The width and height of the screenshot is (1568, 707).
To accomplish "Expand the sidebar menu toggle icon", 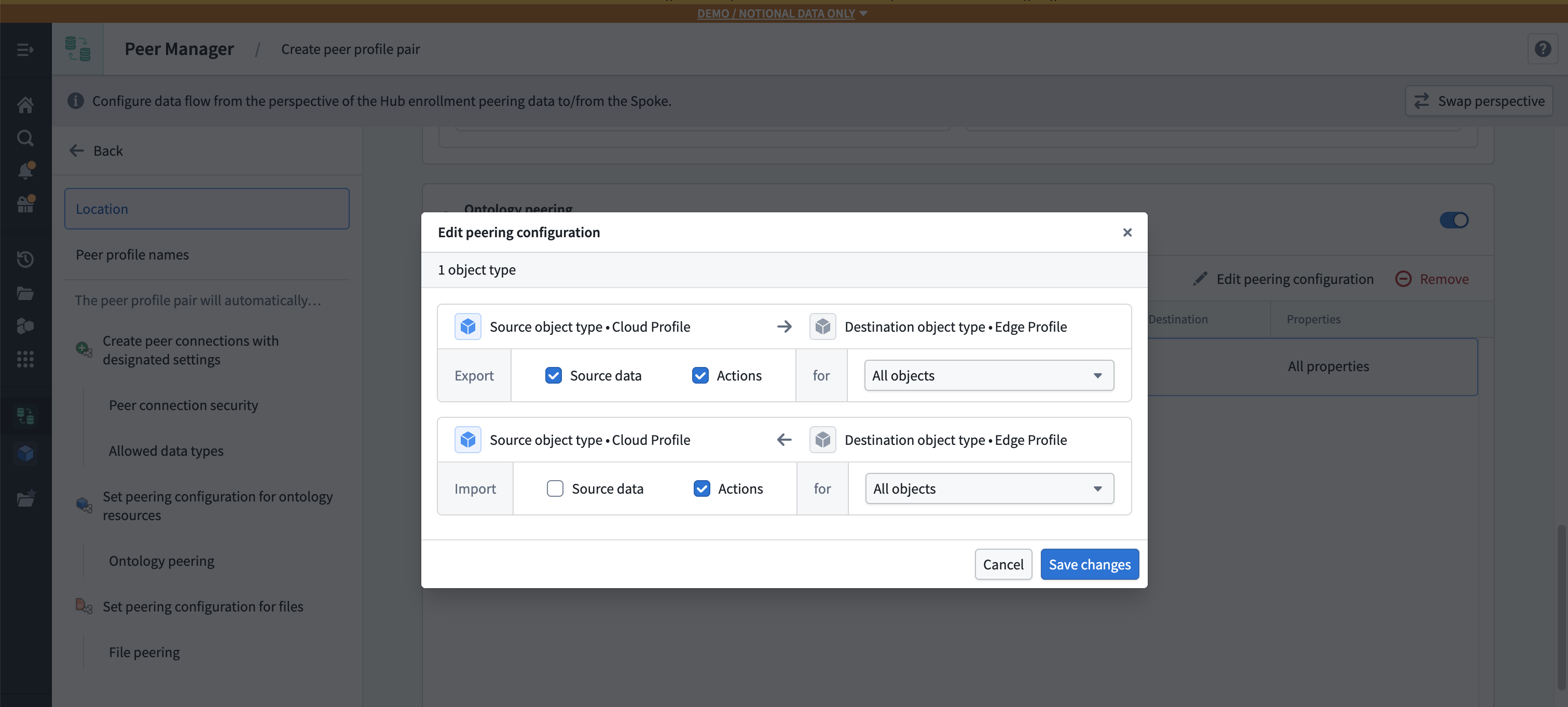I will pos(25,49).
